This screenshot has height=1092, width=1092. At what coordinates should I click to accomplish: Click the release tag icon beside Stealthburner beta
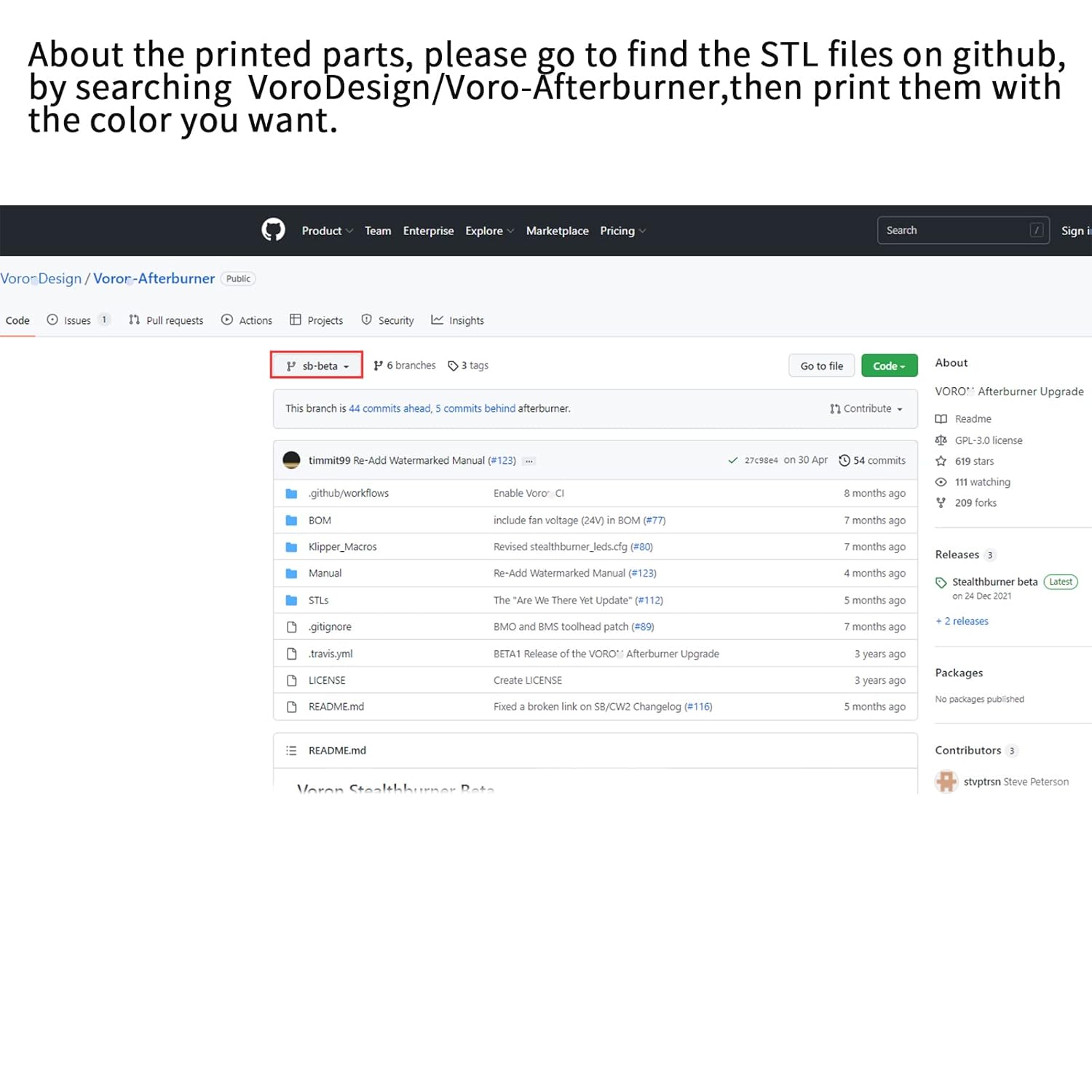point(941,582)
